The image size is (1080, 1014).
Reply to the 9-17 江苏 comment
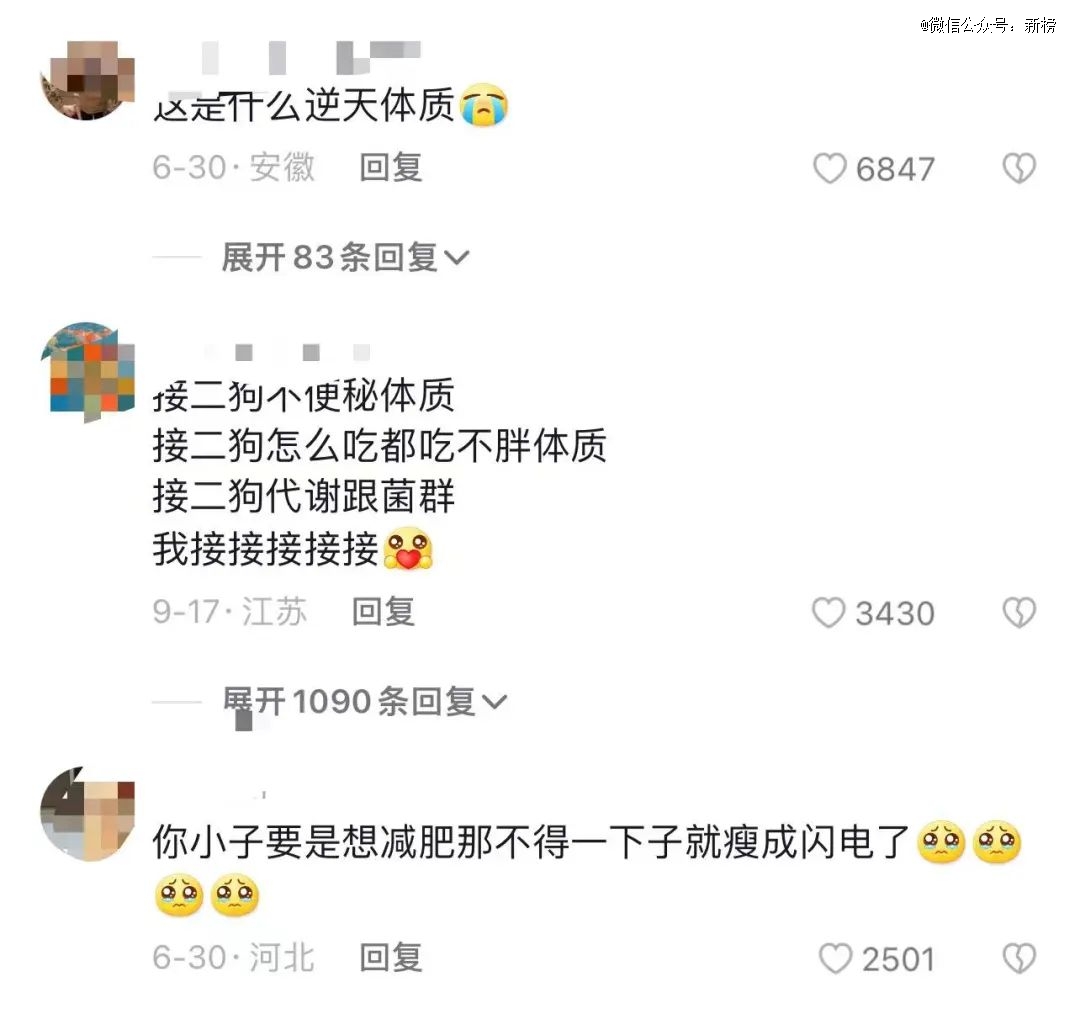pyautogui.click(x=384, y=612)
